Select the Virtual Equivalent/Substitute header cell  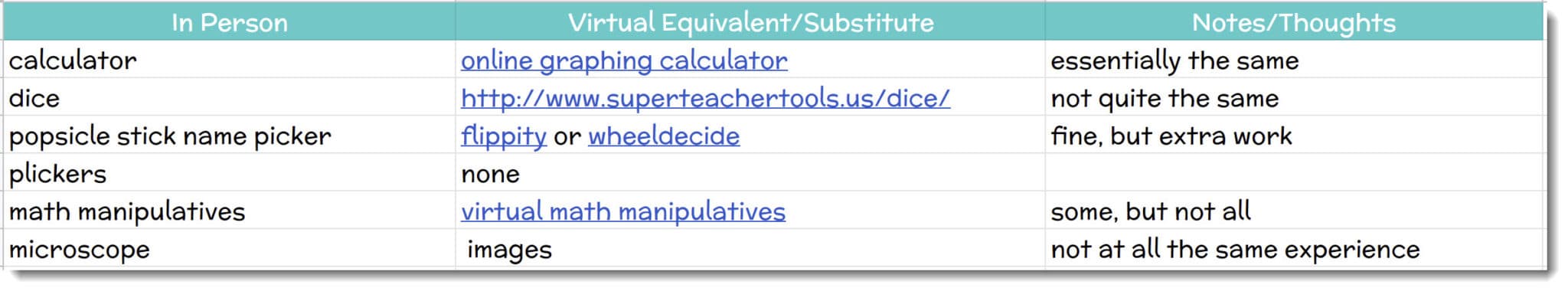(x=750, y=21)
